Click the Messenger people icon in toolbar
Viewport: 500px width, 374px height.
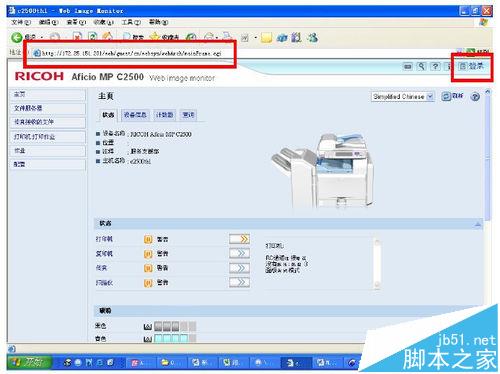(312, 37)
